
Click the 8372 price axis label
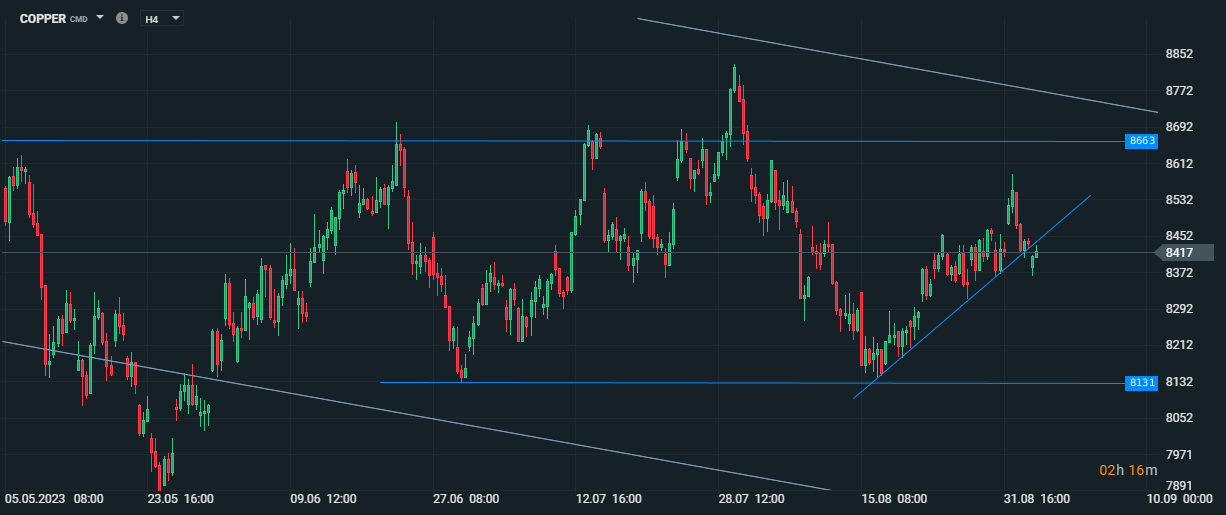click(x=1179, y=272)
